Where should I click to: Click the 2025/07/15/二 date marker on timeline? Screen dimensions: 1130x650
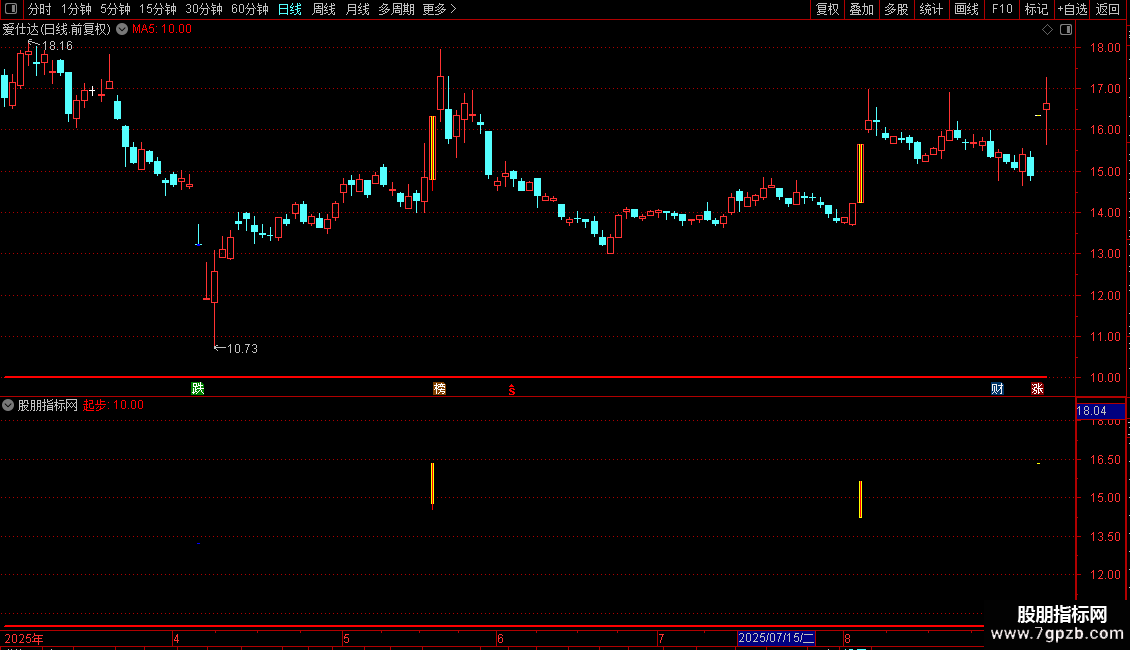(x=776, y=638)
